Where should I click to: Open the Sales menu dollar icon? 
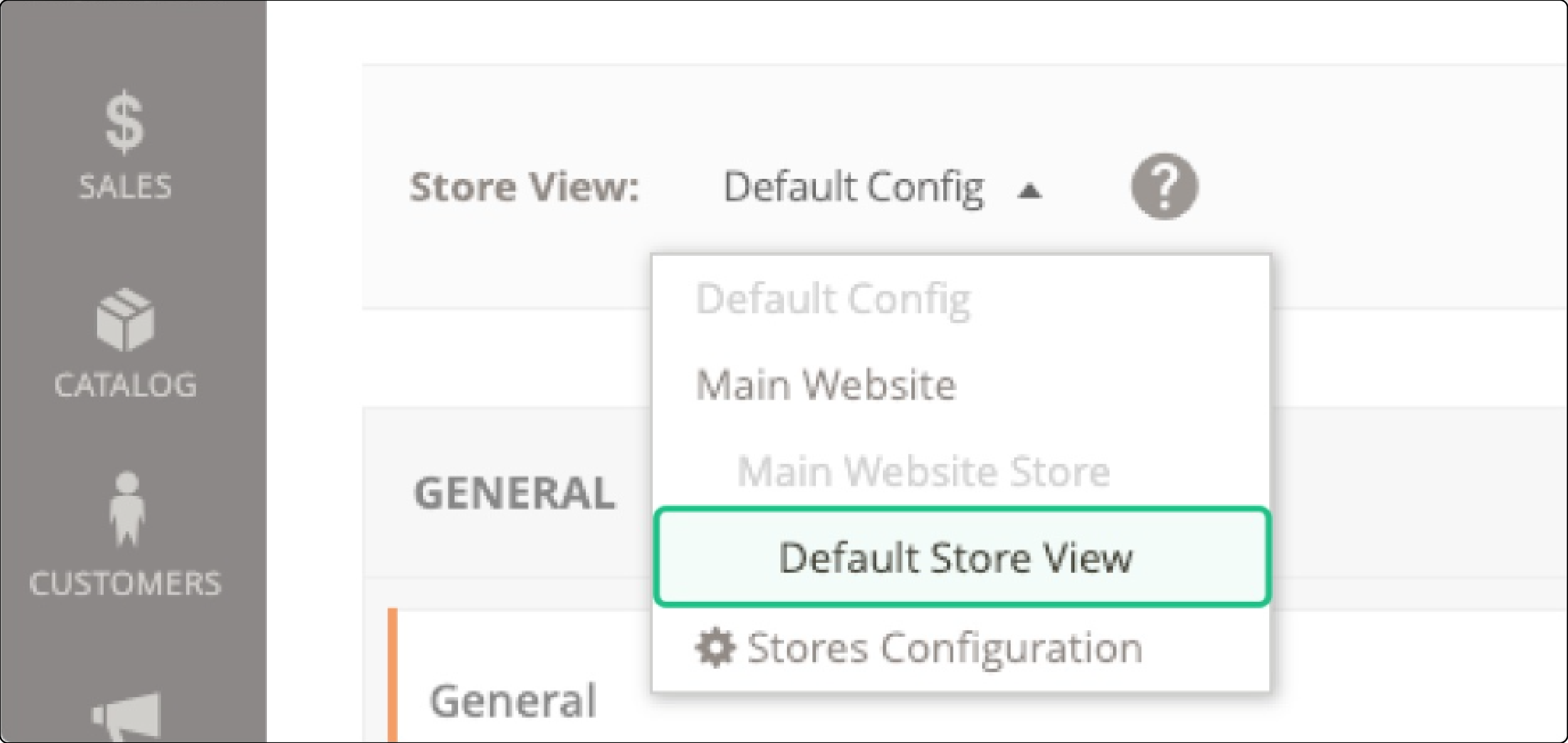(125, 122)
